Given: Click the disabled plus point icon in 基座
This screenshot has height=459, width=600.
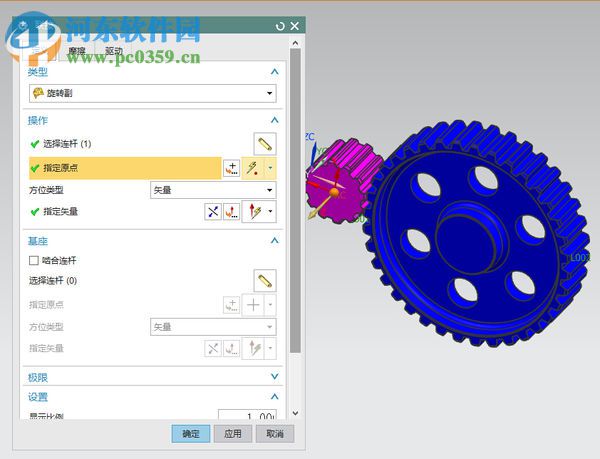Looking at the screenshot, I should point(253,305).
